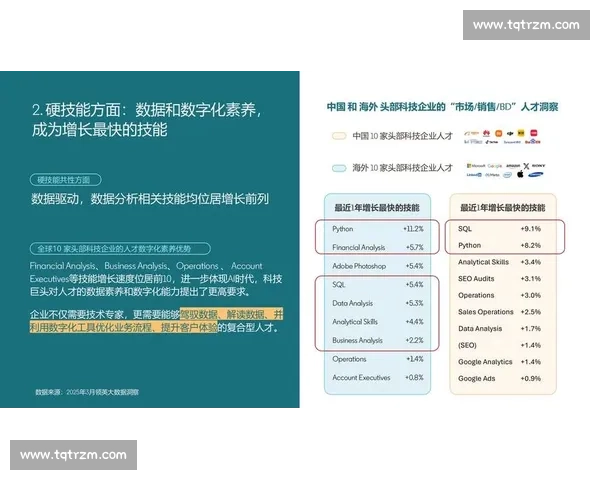
Task: Click the +2.5% value
Action: [531, 312]
